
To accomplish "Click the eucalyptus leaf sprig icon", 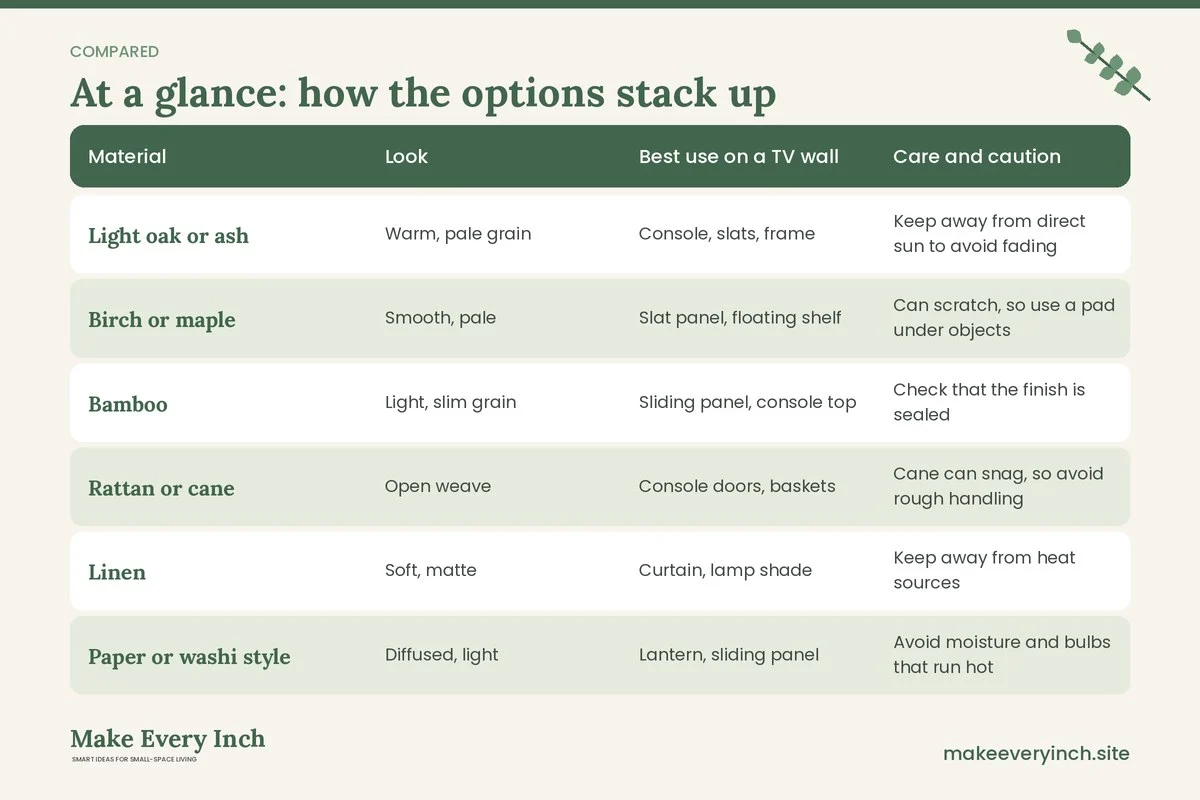I will [1108, 65].
